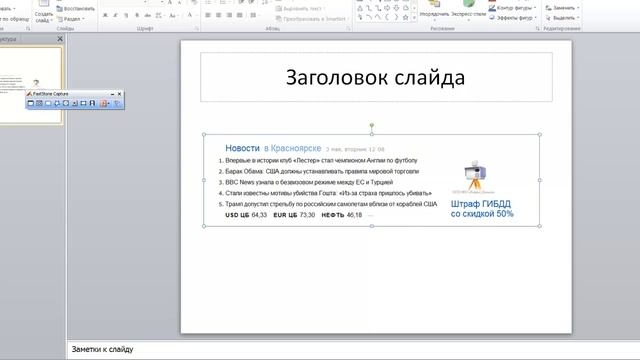Select FastStone freehand region capture
Screen dimensions: 640x360
point(57,103)
